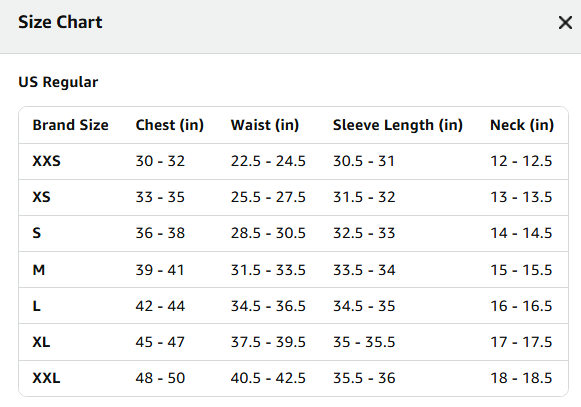Image resolution: width=581 pixels, height=407 pixels.
Task: Click neck value 18 - 18.5
Action: click(x=521, y=378)
